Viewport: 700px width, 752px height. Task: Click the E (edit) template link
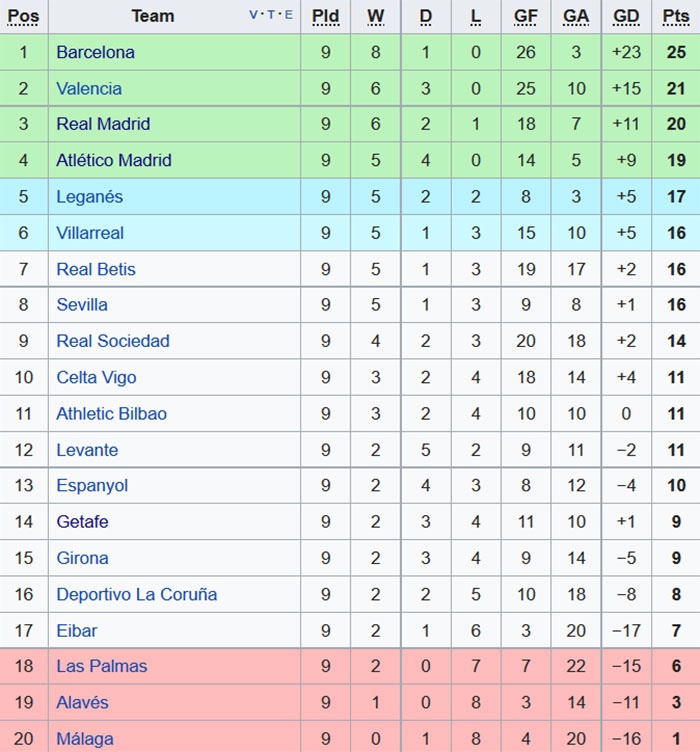pyautogui.click(x=289, y=15)
